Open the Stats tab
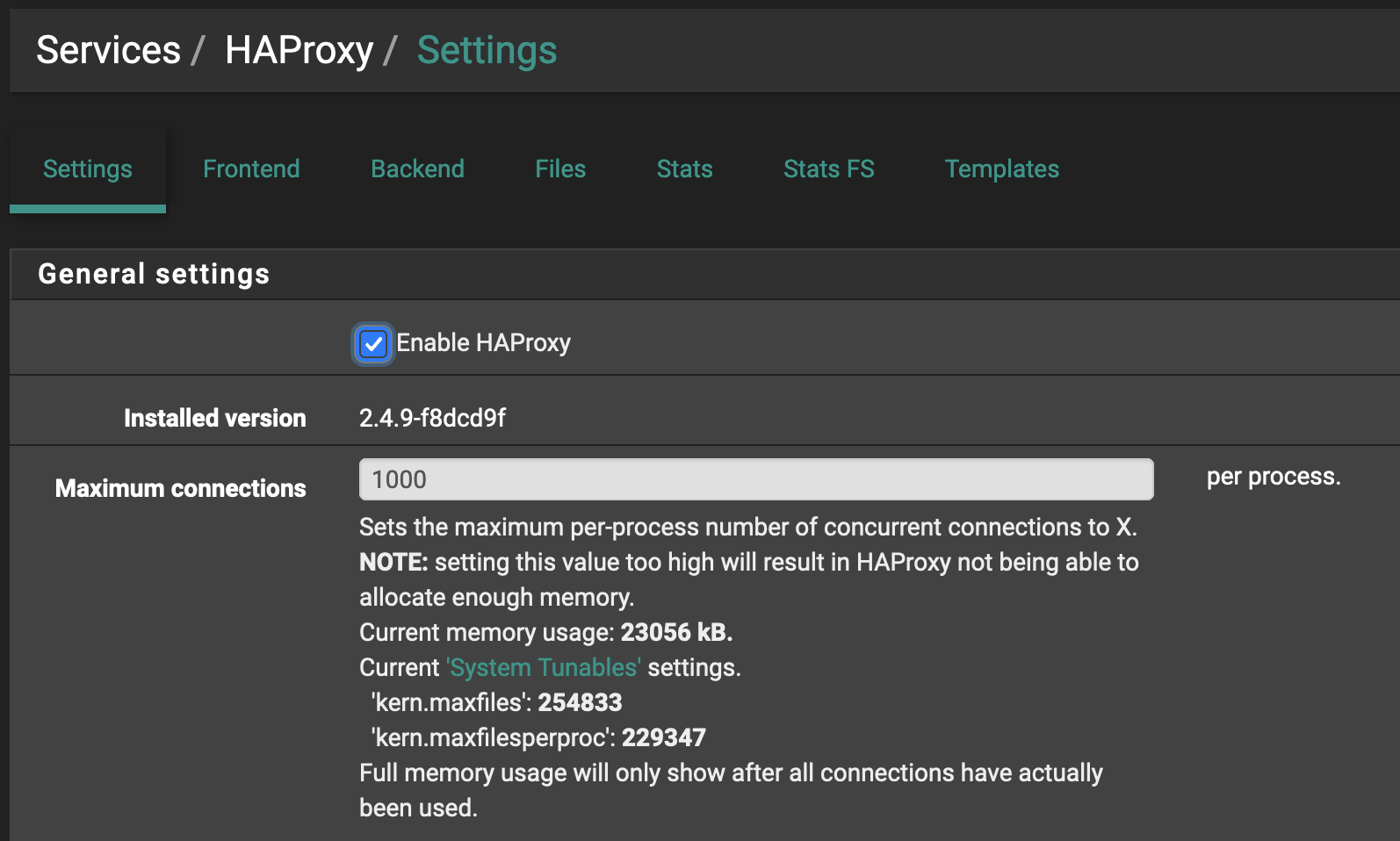Viewport: 1400px width, 841px height. point(684,169)
